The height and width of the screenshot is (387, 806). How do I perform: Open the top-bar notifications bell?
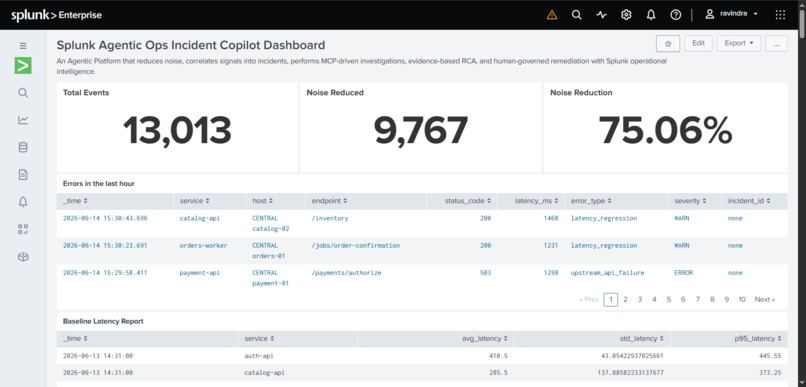coord(651,15)
